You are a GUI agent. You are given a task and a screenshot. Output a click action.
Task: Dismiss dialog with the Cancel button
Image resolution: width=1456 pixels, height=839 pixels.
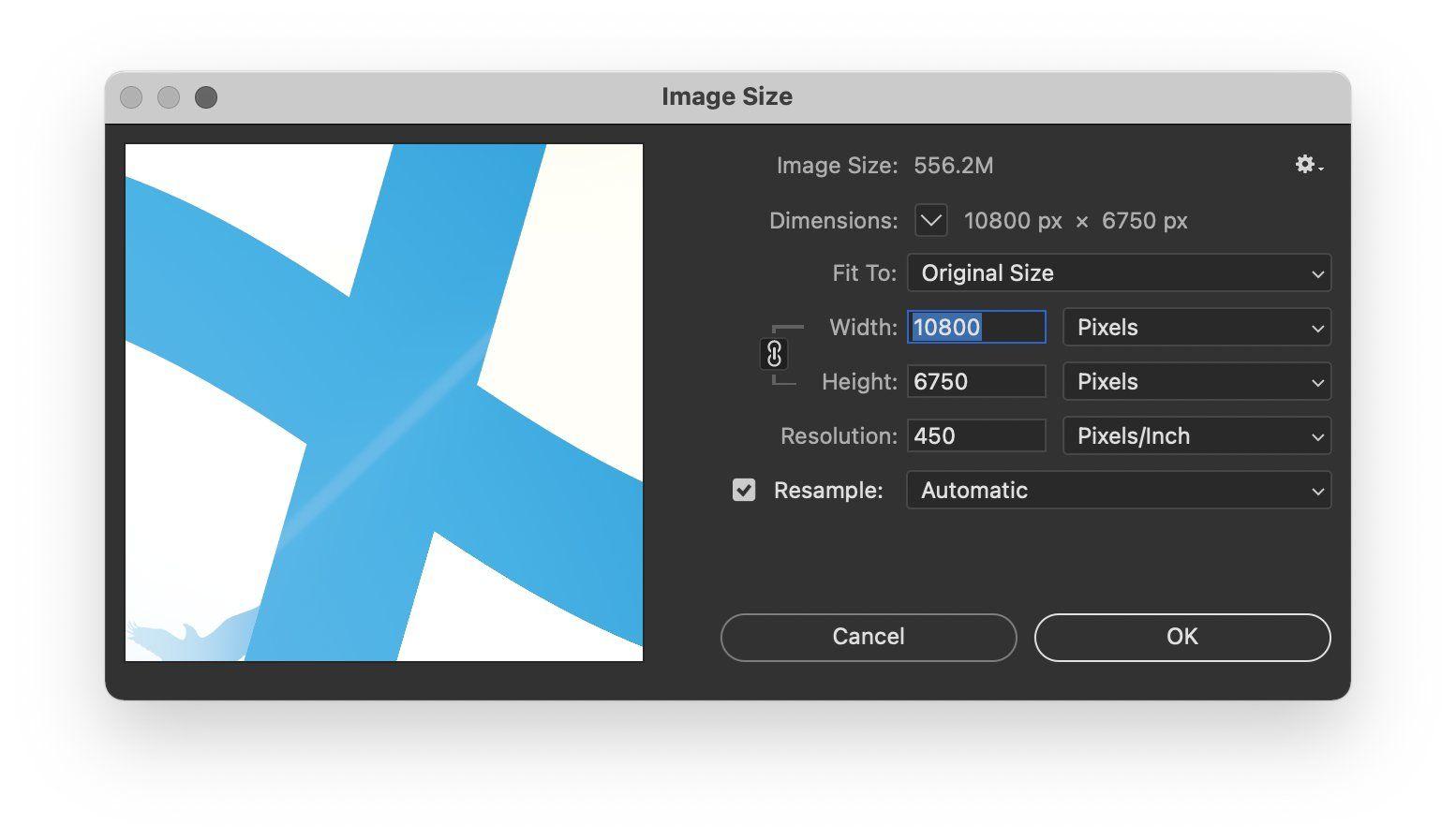point(869,637)
